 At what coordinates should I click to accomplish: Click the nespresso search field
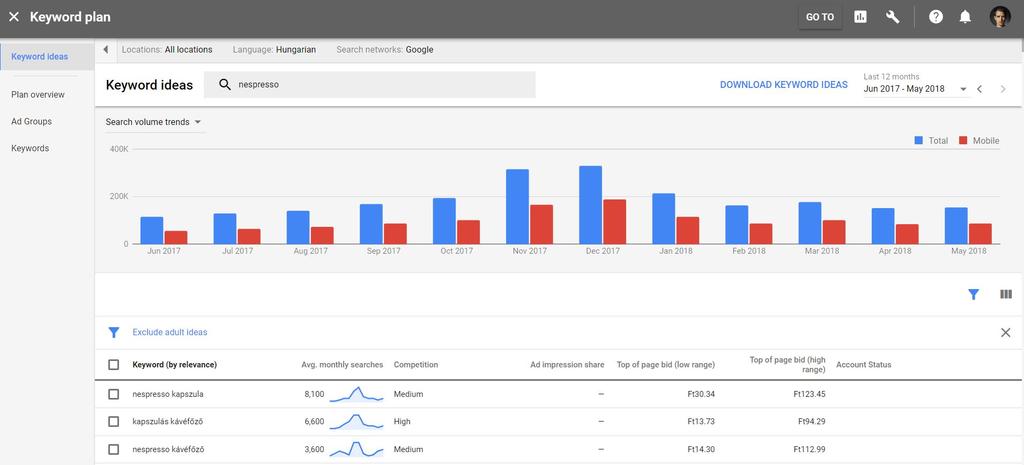coord(370,85)
